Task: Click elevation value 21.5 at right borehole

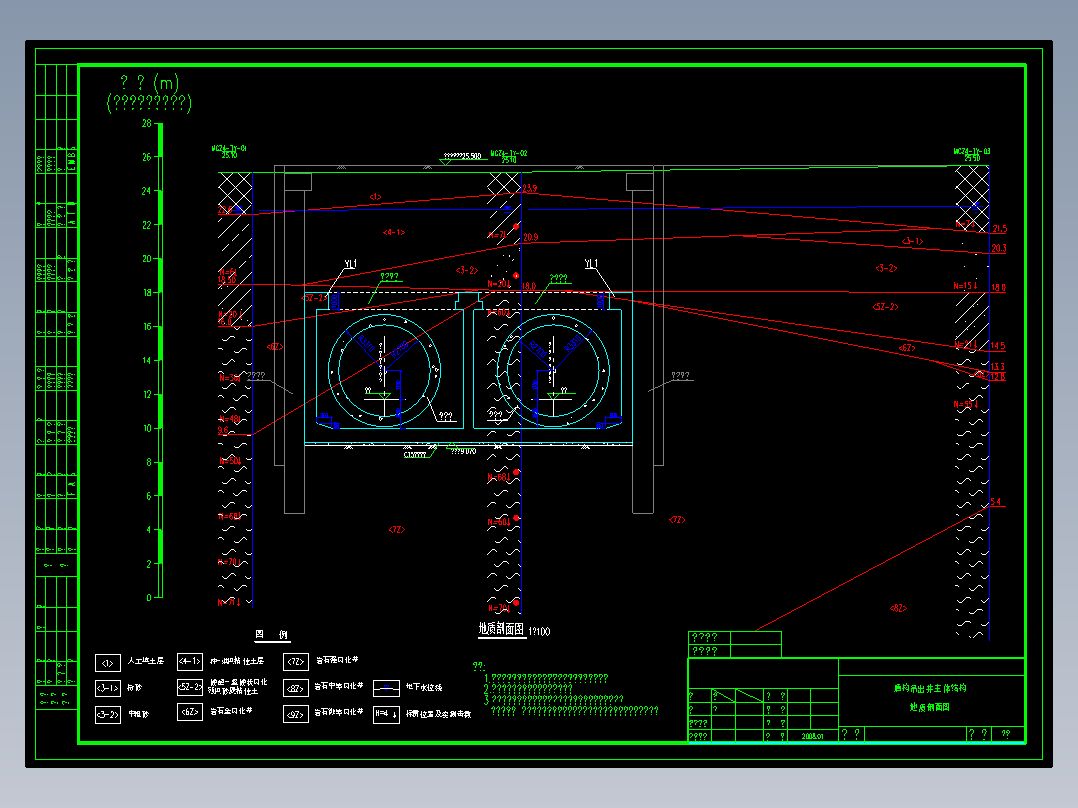Action: 999,229
